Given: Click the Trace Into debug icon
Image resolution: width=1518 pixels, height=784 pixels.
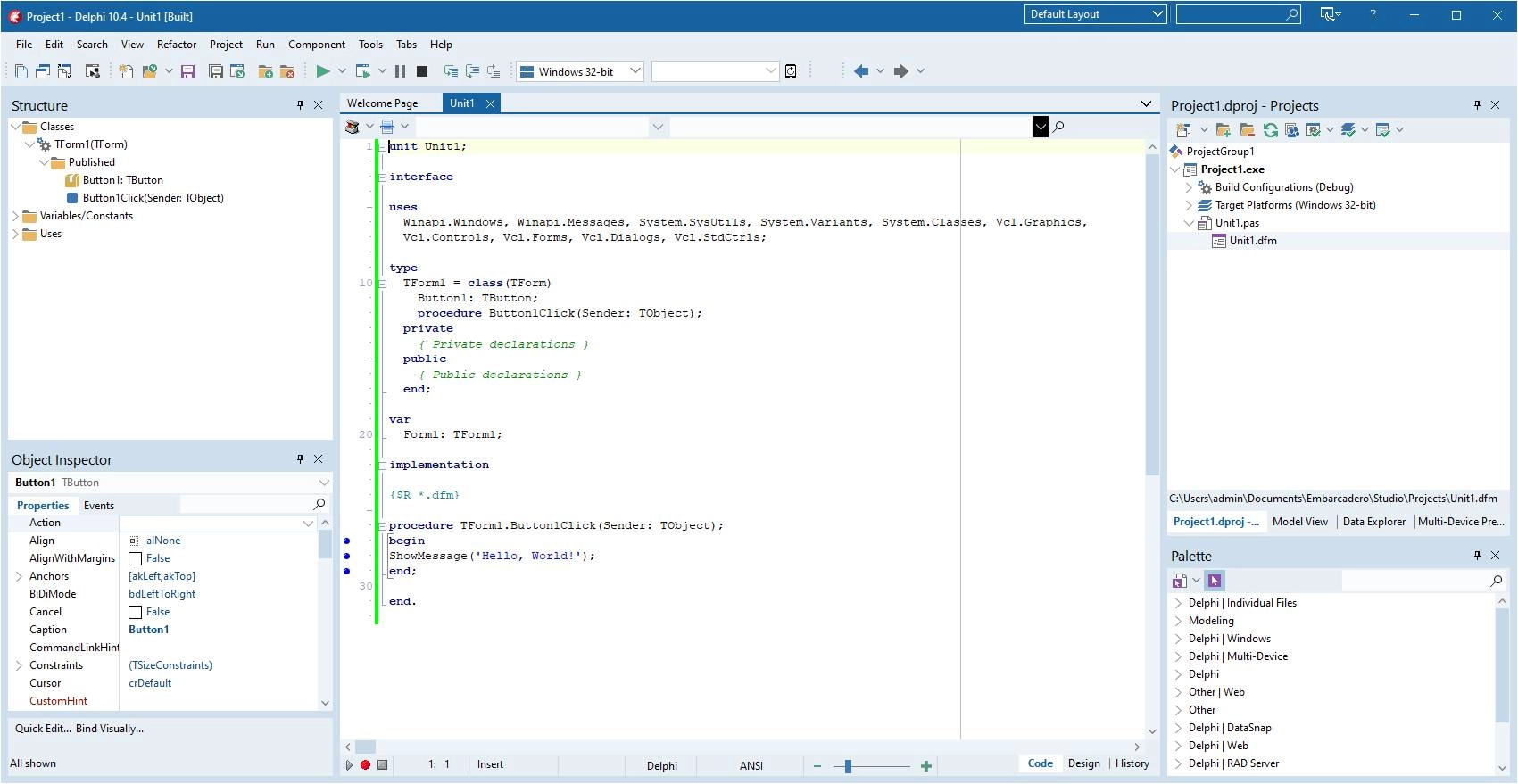Looking at the screenshot, I should pos(451,71).
